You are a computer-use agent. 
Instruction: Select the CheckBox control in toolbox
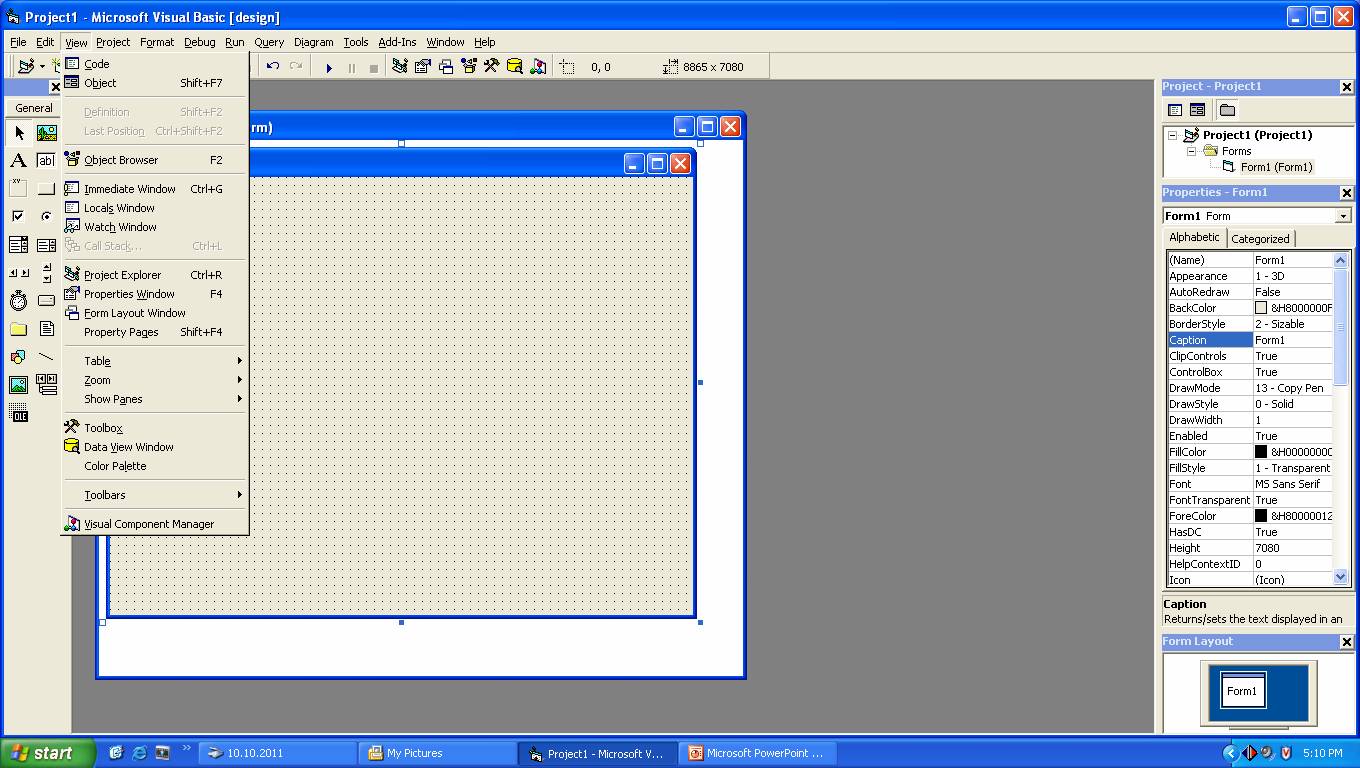18,216
